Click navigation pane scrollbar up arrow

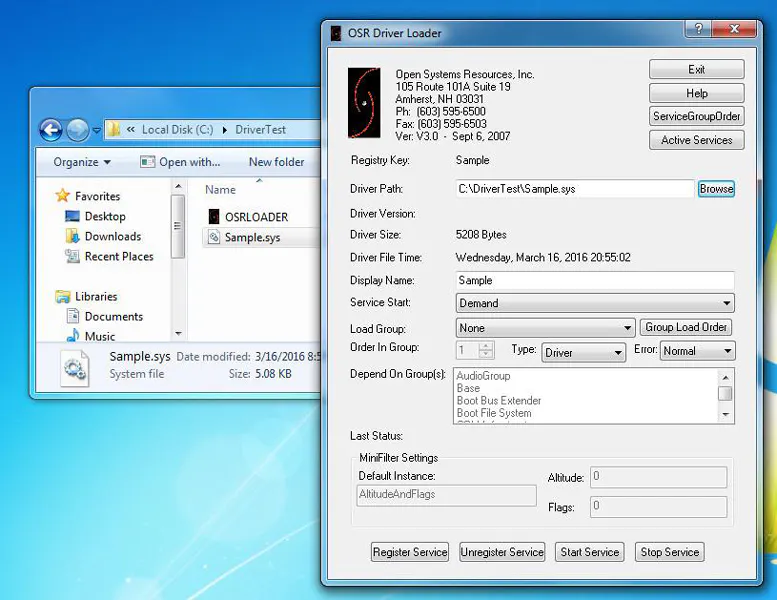178,186
